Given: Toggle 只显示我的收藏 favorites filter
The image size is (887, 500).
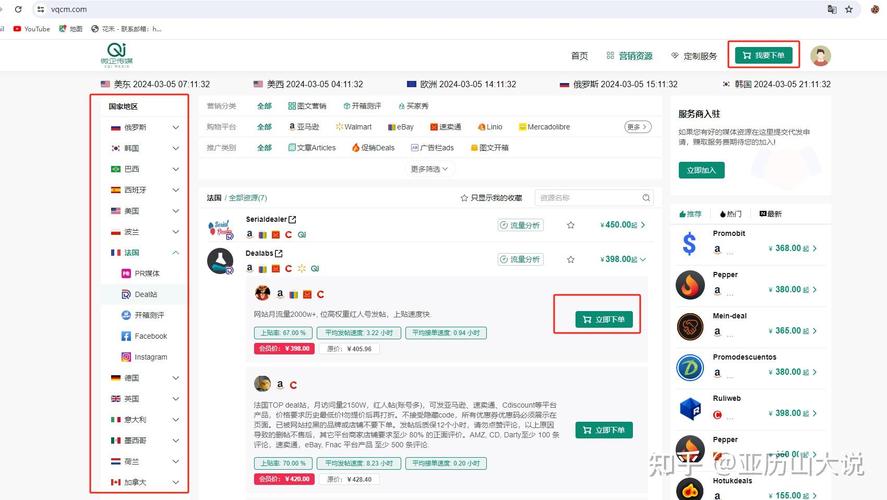Looking at the screenshot, I should pyautogui.click(x=492, y=198).
